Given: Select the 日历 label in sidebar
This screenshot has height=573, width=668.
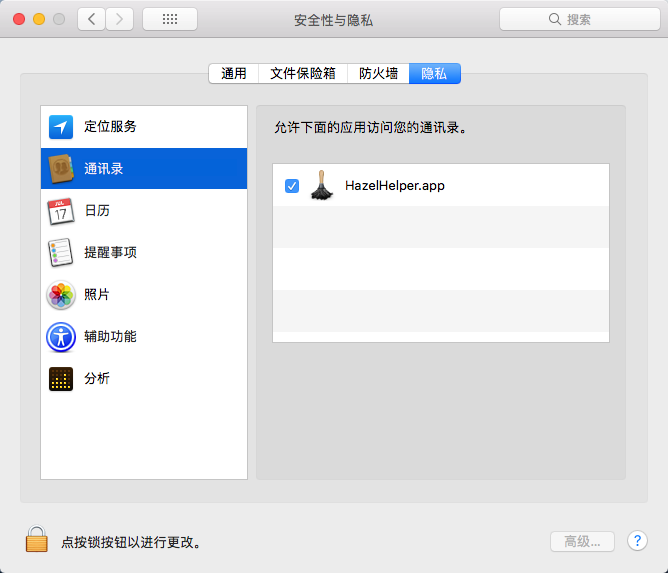Looking at the screenshot, I should [97, 210].
